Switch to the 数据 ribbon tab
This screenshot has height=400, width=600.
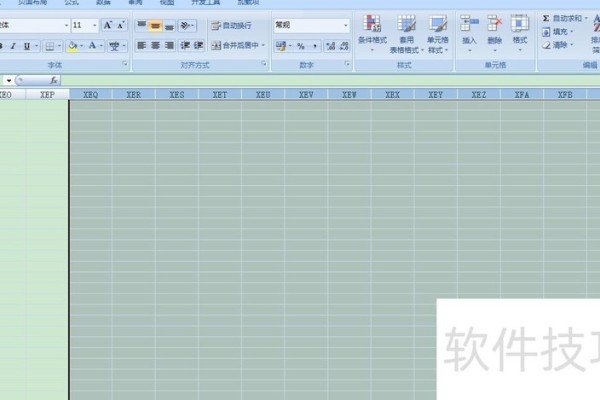pyautogui.click(x=103, y=2)
